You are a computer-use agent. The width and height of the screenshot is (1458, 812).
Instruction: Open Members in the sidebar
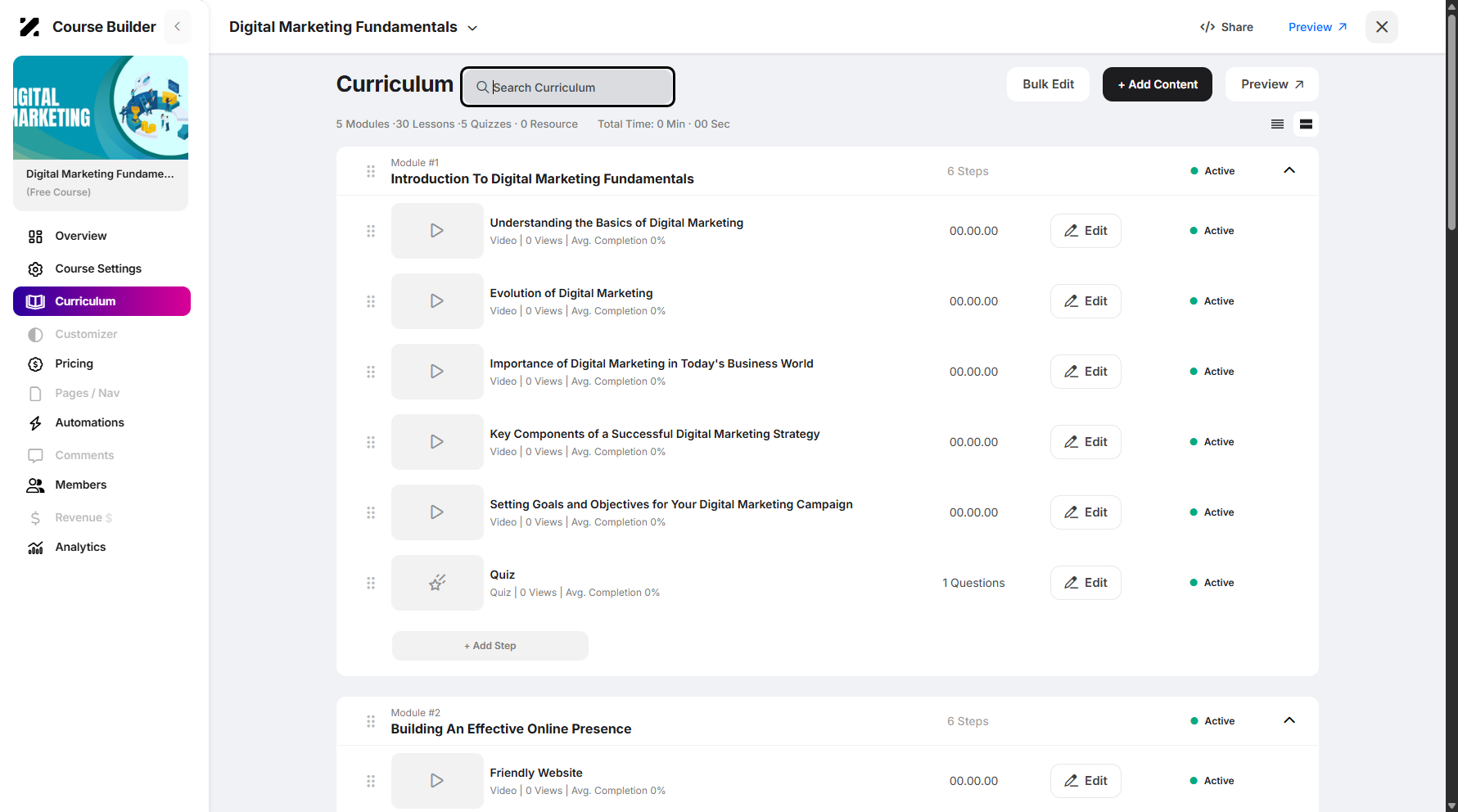click(x=102, y=485)
